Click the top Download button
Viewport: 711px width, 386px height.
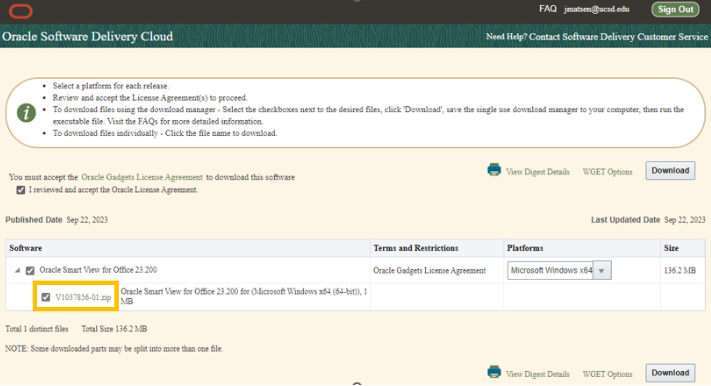click(670, 171)
